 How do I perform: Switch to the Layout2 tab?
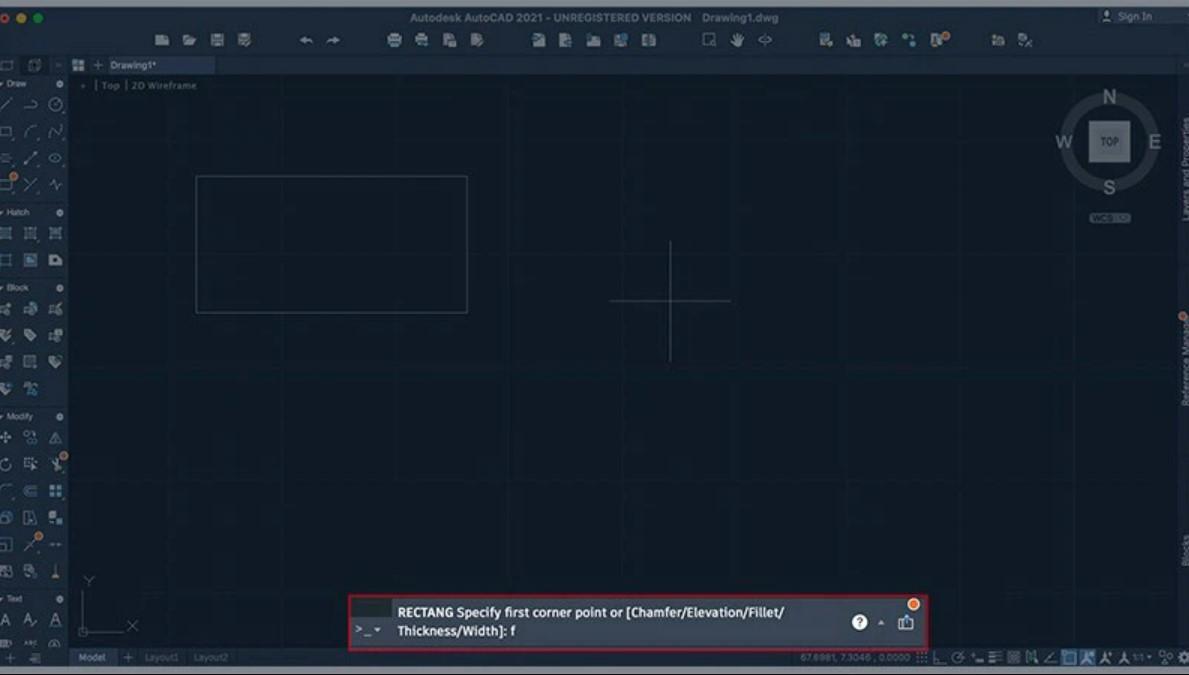click(210, 658)
